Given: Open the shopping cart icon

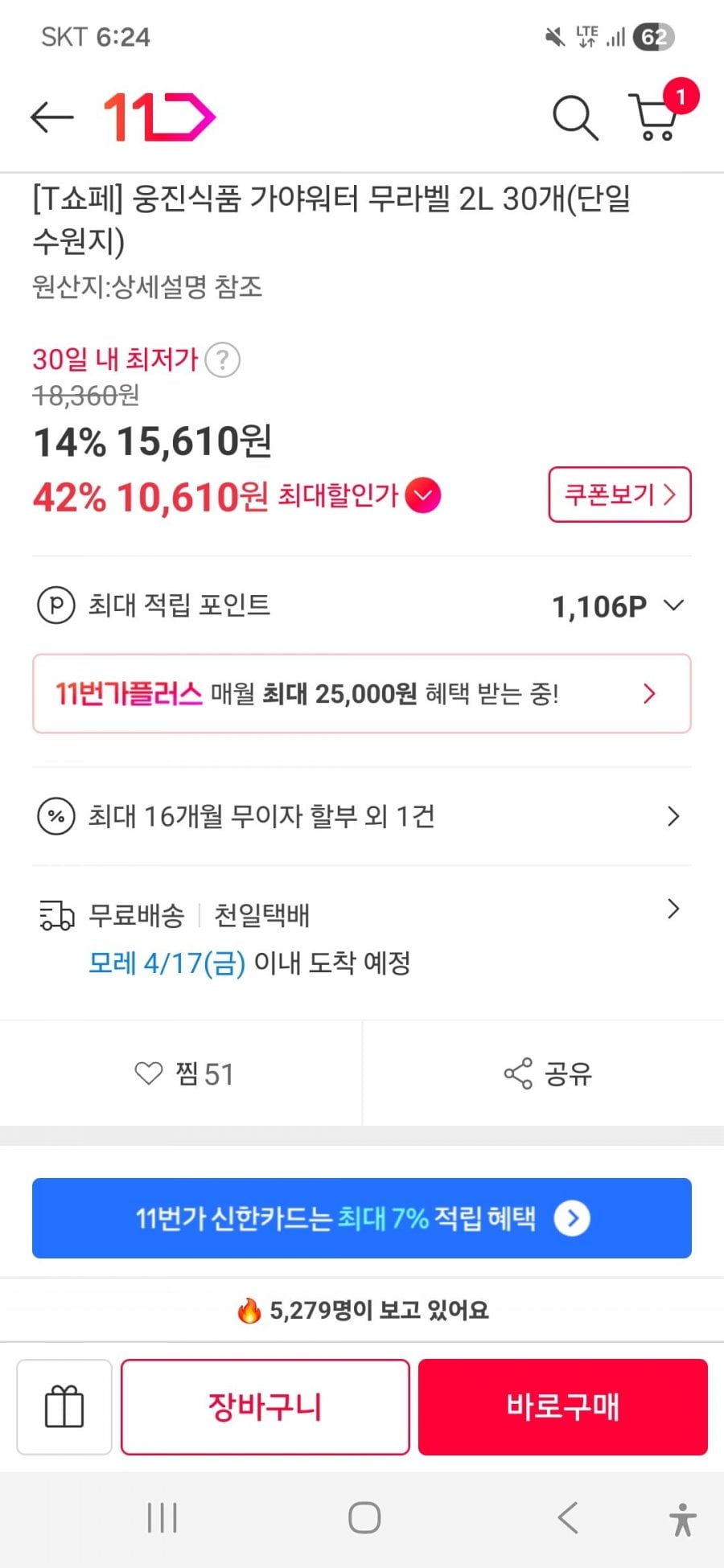Looking at the screenshot, I should pyautogui.click(x=655, y=117).
